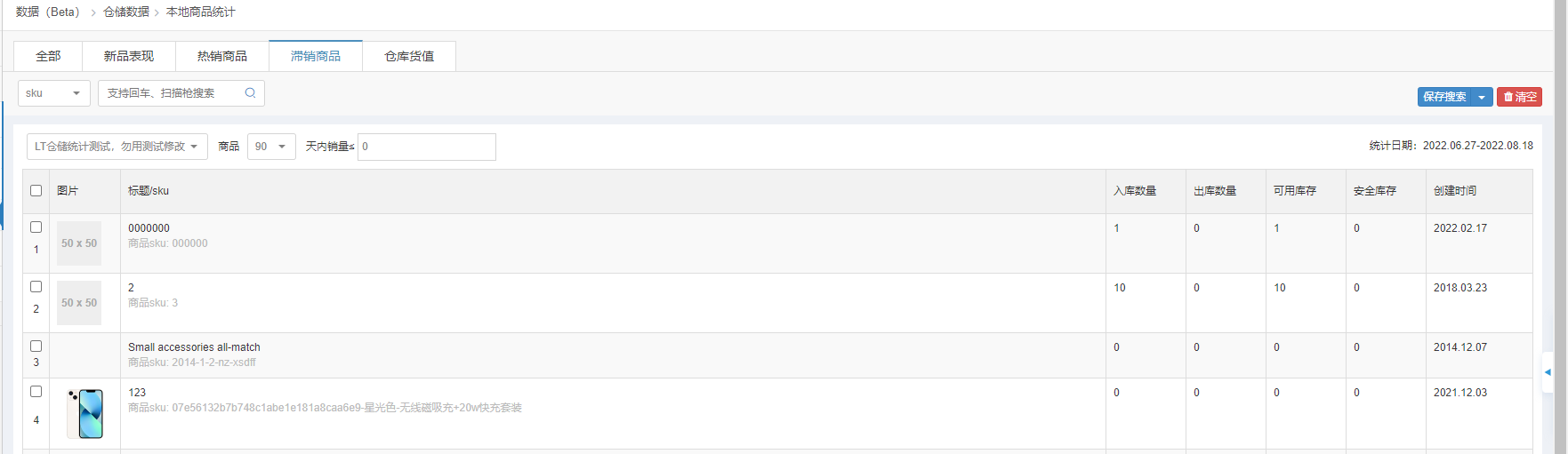This screenshot has width=1568, height=454.
Task: Check the checkbox for row 1 item 0000000
Action: click(36, 227)
